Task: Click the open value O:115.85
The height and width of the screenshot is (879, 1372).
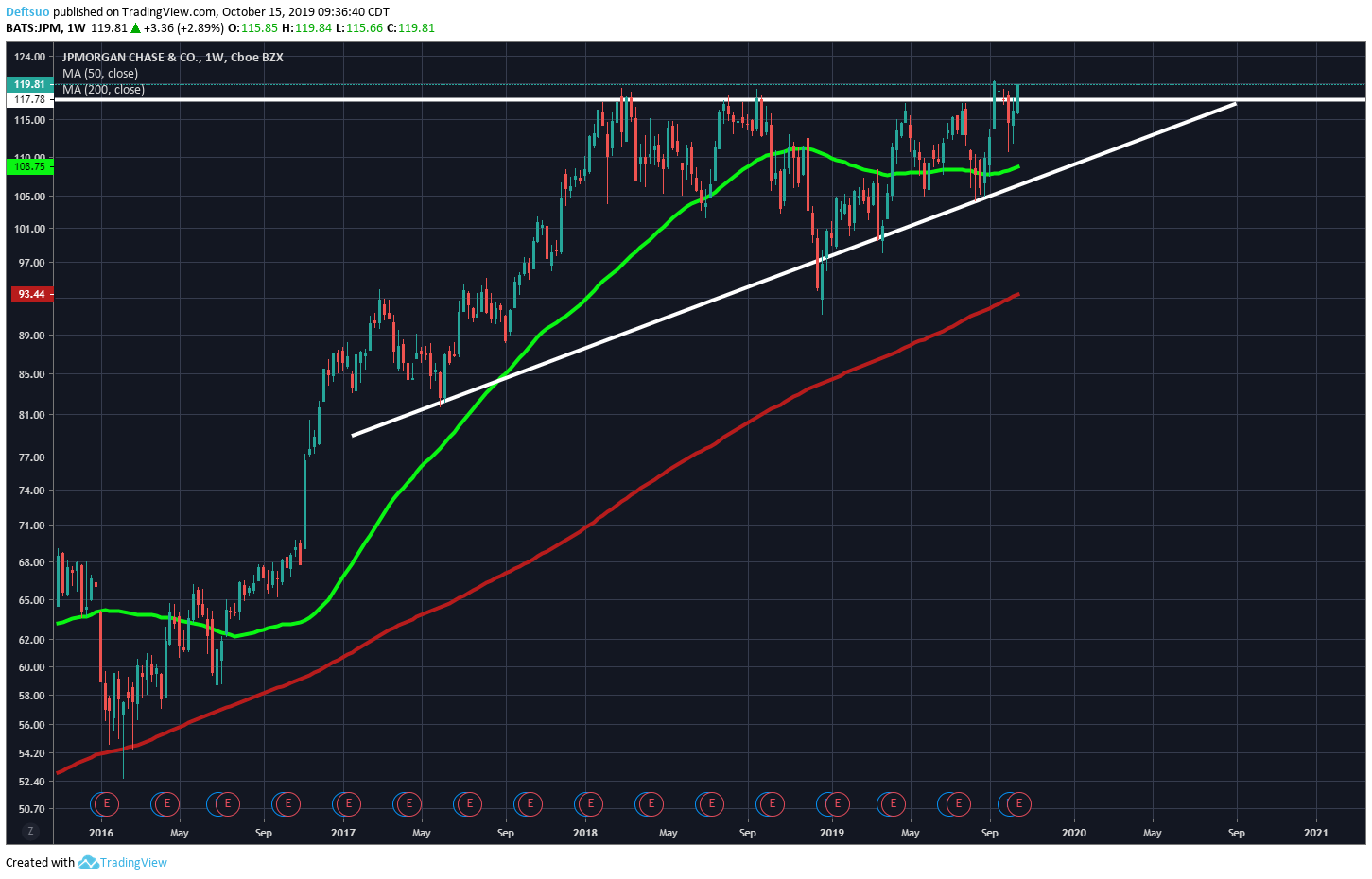Action: [252, 28]
